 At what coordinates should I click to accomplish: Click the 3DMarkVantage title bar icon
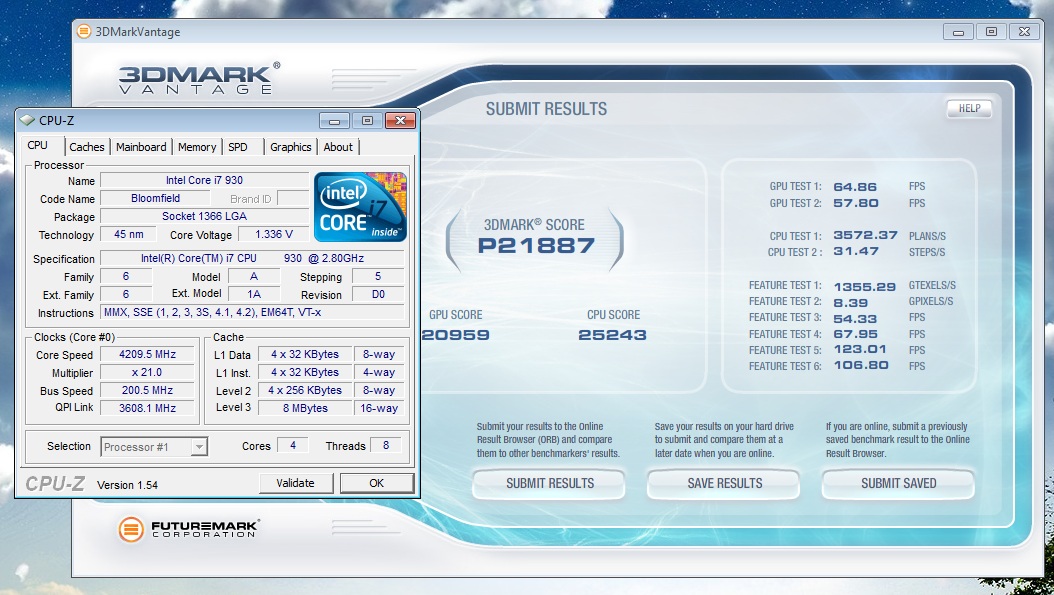[x=83, y=32]
